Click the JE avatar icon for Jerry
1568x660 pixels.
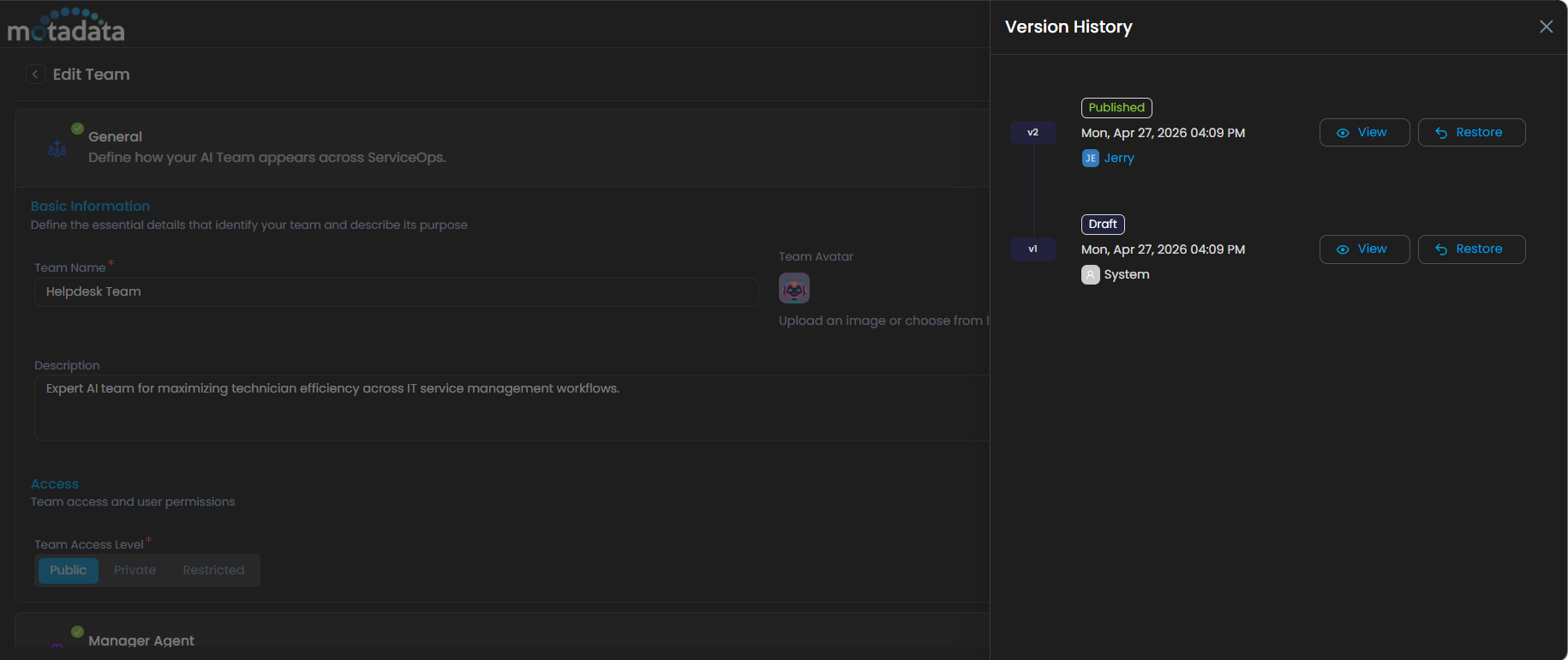(x=1090, y=158)
